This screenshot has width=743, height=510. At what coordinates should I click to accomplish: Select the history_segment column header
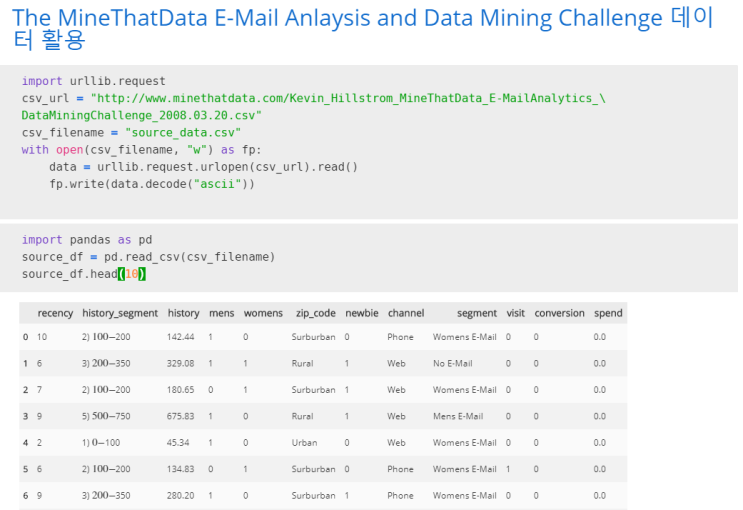pyautogui.click(x=120, y=313)
